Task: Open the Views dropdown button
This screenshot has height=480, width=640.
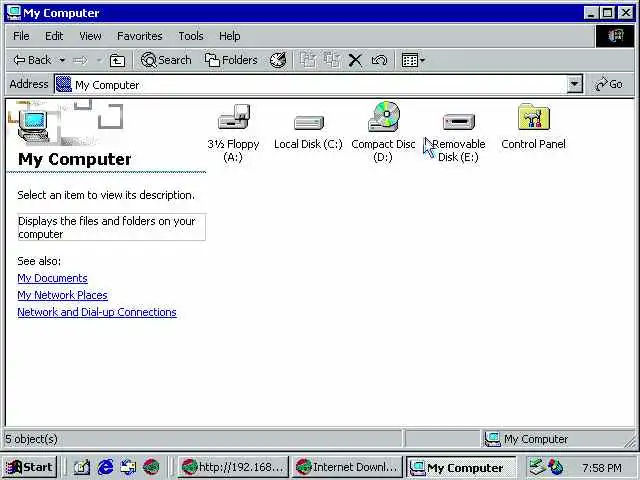Action: point(413,60)
